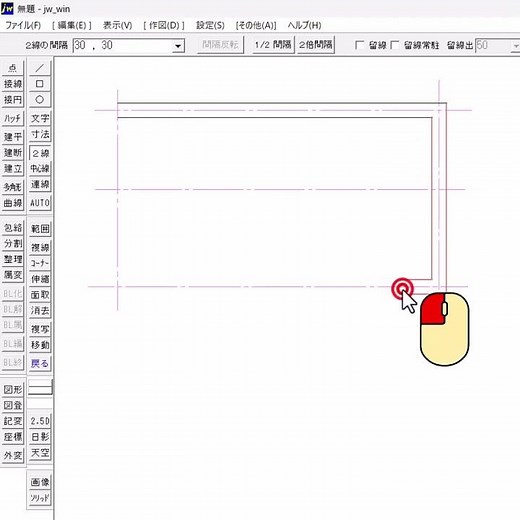Image resolution: width=520 pixels, height=520 pixels.
Task: Select the 文字 text tool
Action: coord(40,118)
